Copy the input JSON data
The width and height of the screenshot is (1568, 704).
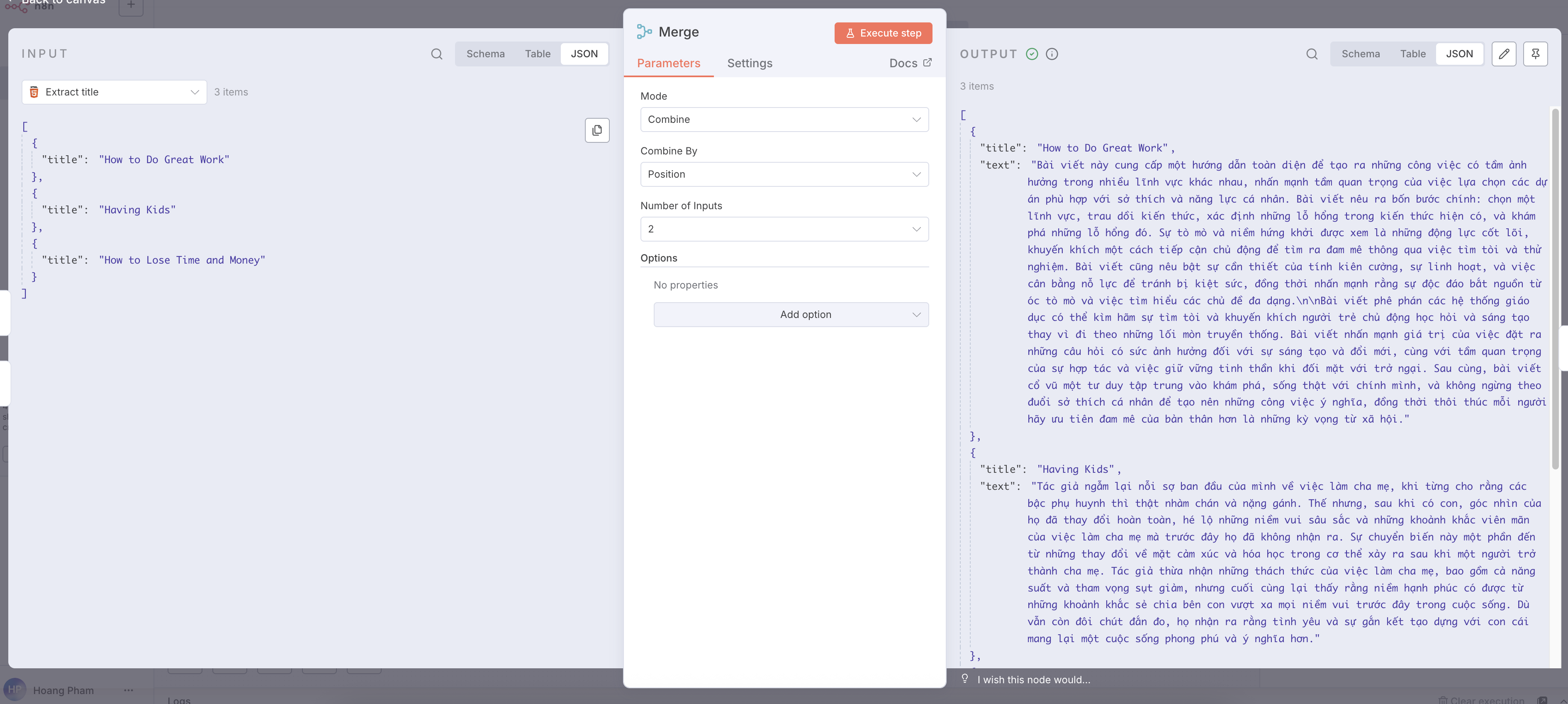click(597, 130)
